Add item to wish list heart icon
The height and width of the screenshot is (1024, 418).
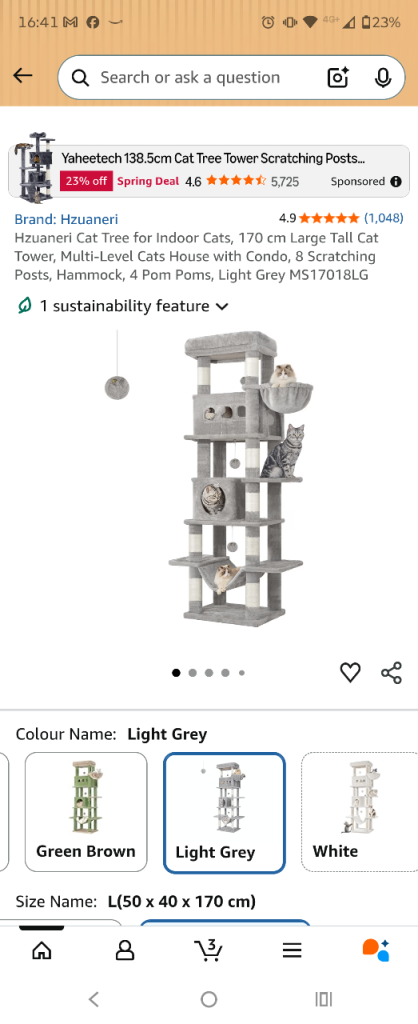pos(350,673)
